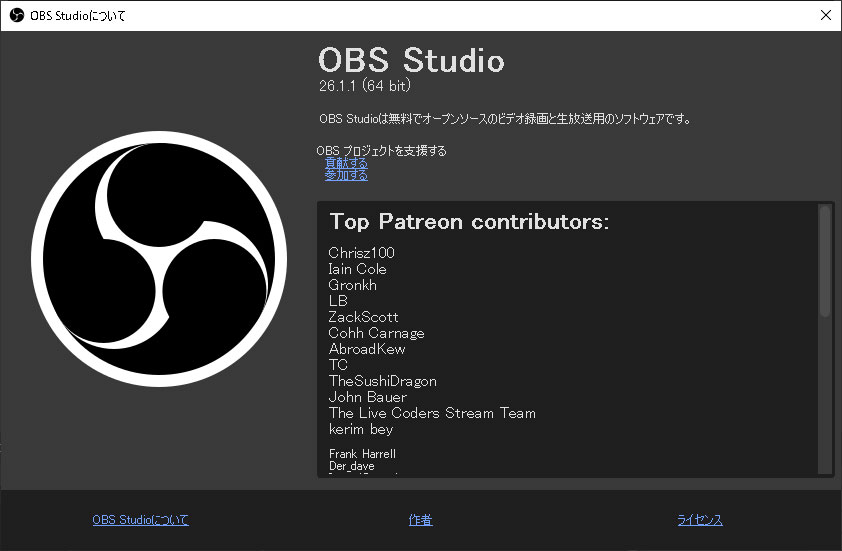This screenshot has width=842, height=551.
Task: Select the name John Bauer
Action: 368,397
